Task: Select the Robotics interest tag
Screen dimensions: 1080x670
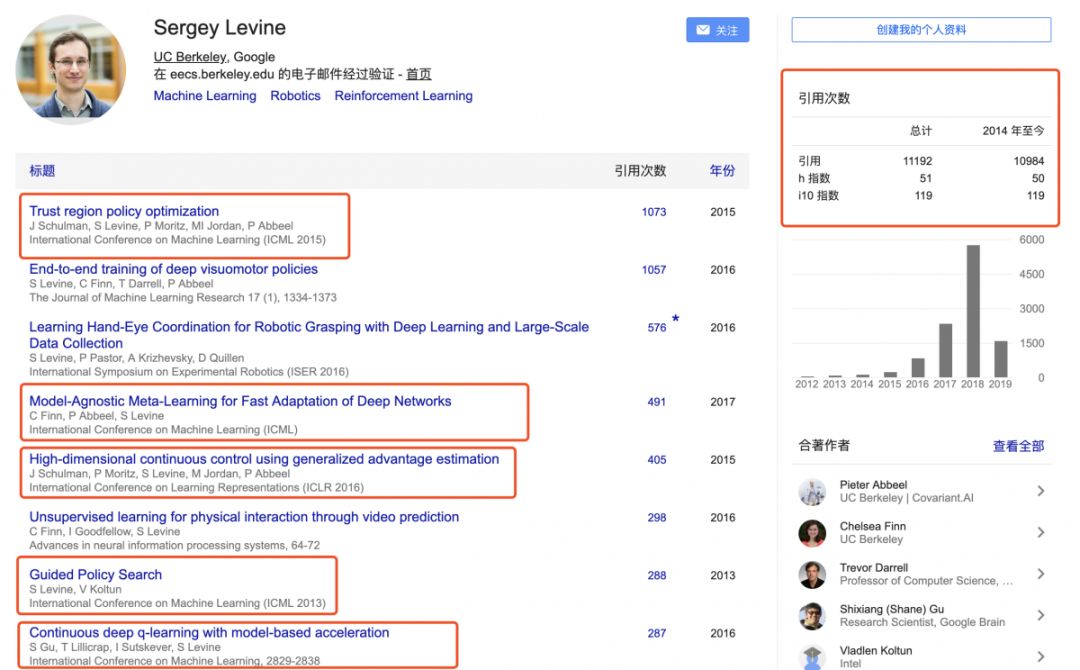Action: click(x=295, y=96)
